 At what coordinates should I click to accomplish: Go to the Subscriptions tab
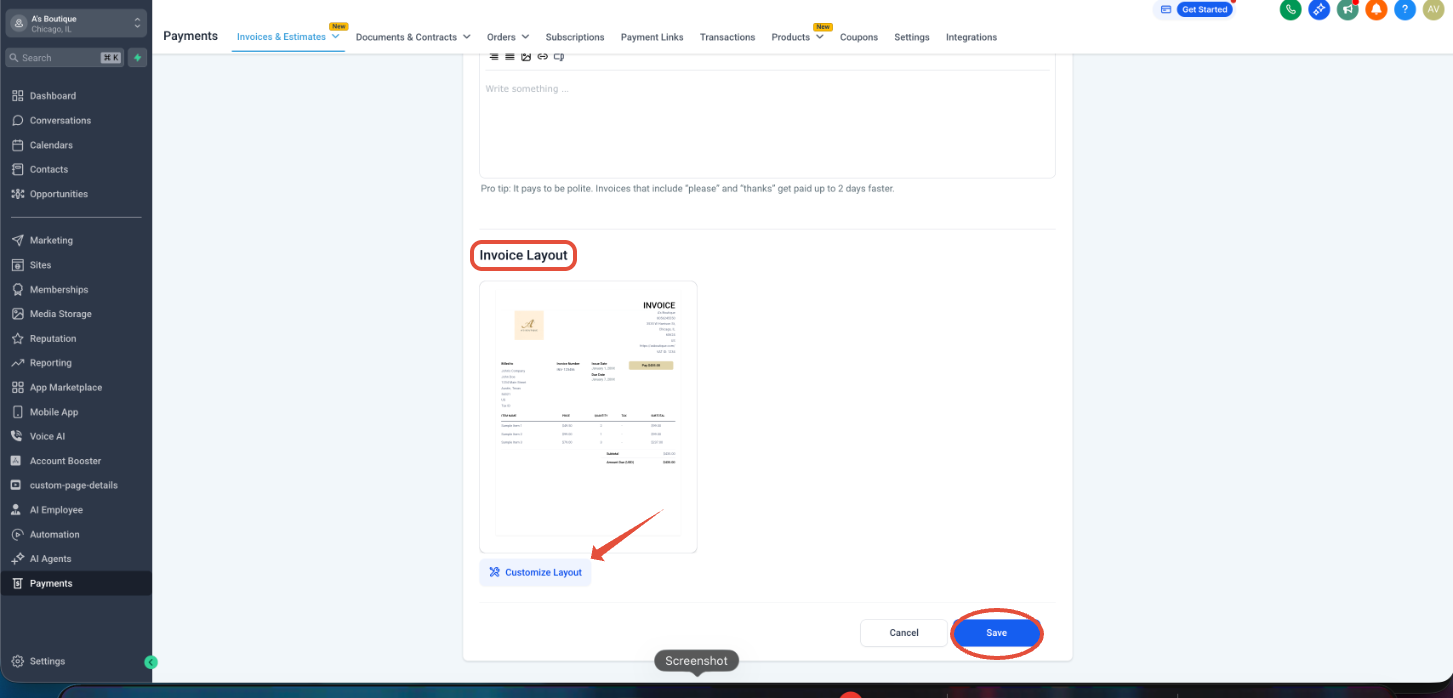coord(575,37)
